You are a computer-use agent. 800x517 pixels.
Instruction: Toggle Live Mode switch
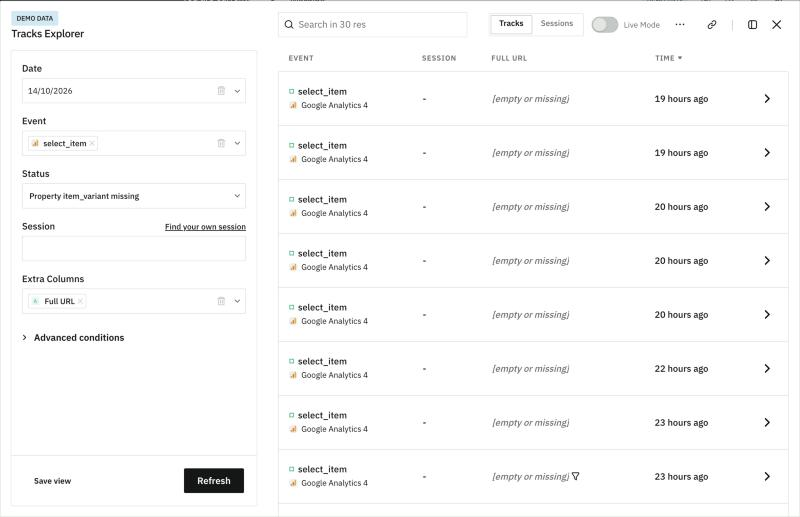pyautogui.click(x=605, y=24)
